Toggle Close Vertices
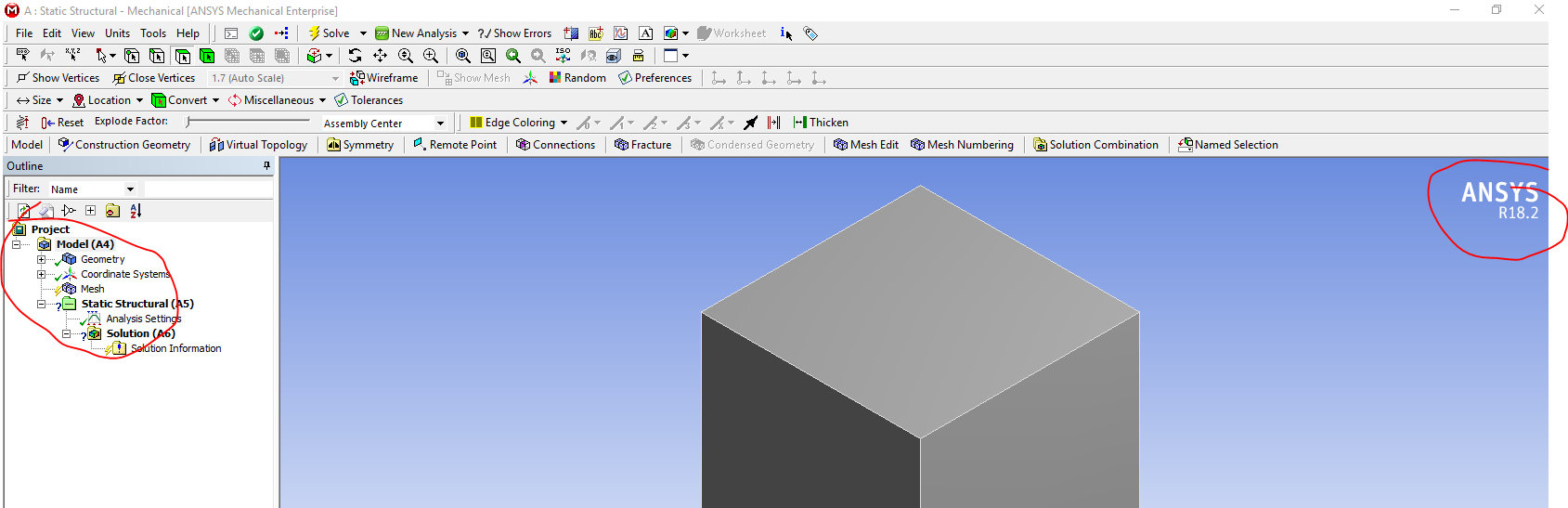The height and width of the screenshot is (508, 1568). tap(154, 78)
